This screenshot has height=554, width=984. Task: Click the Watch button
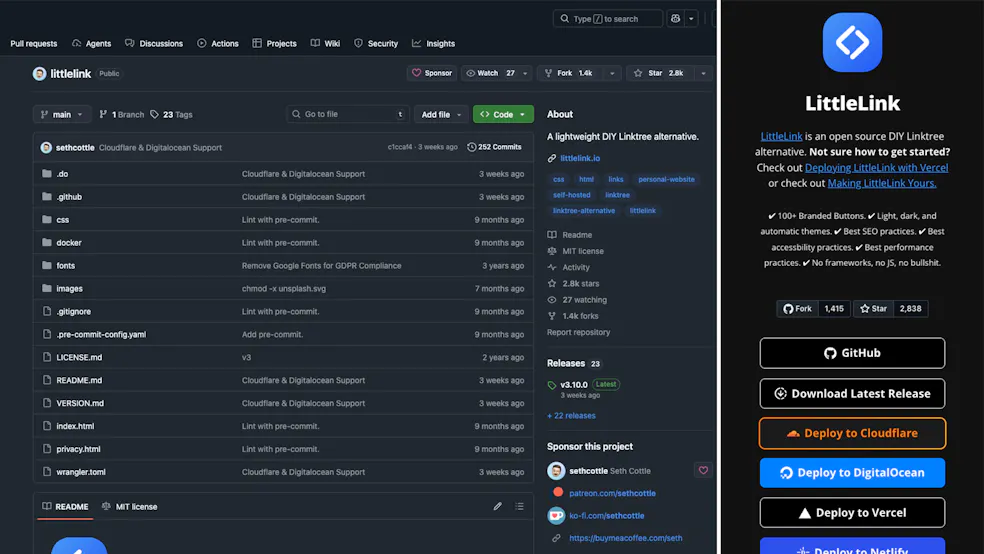click(489, 73)
